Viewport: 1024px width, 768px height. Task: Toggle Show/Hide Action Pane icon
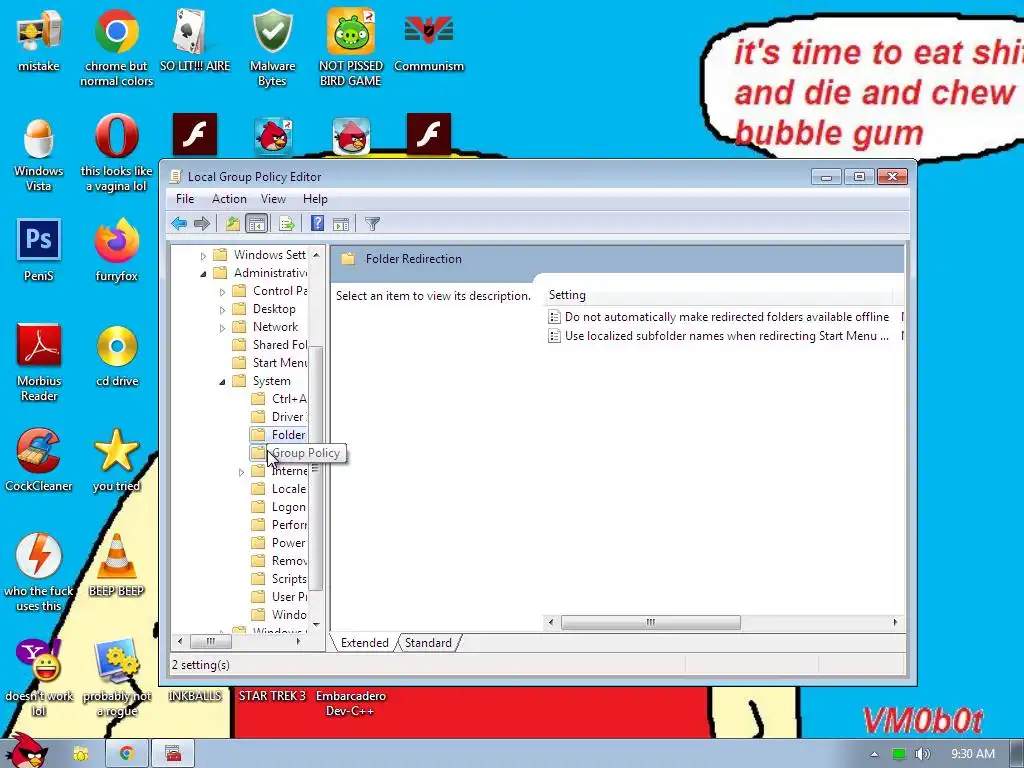tap(341, 223)
